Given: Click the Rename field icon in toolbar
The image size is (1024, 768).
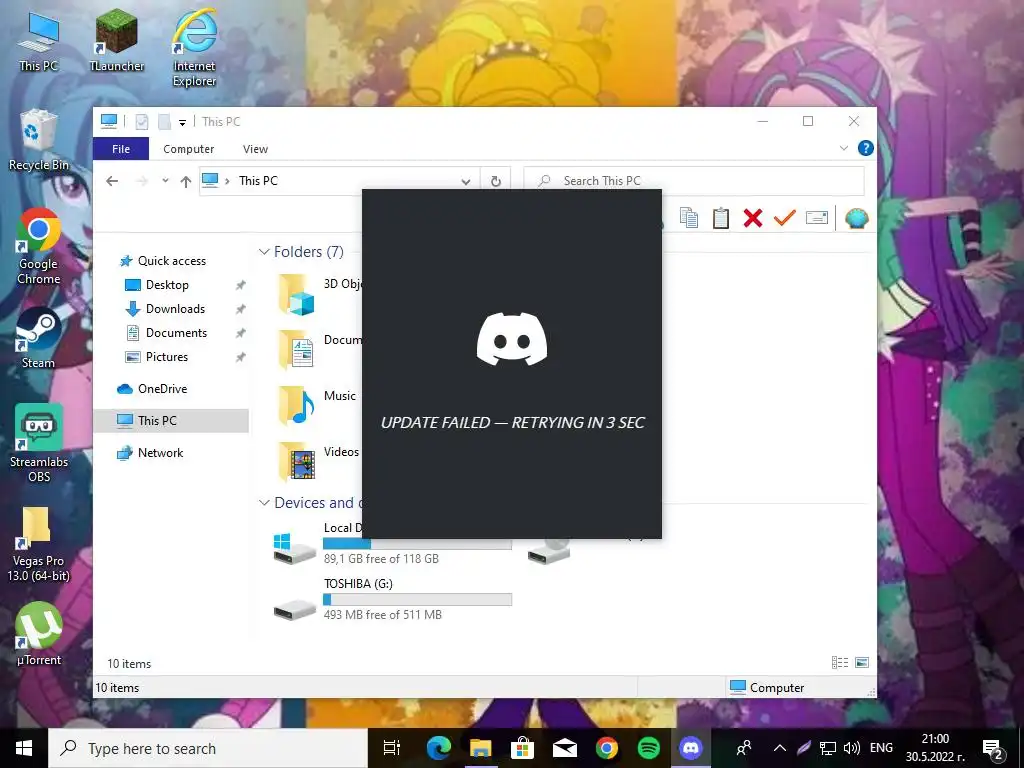Looking at the screenshot, I should (816, 217).
